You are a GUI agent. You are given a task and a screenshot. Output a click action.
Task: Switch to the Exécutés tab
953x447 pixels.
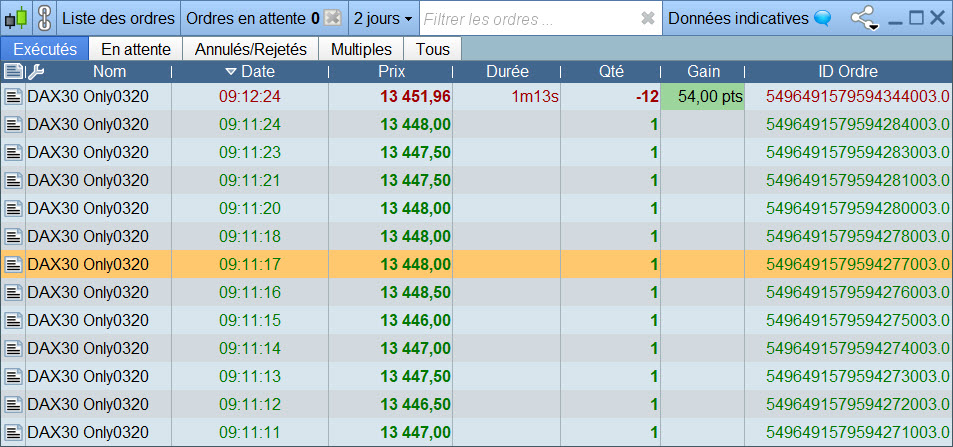pos(45,49)
